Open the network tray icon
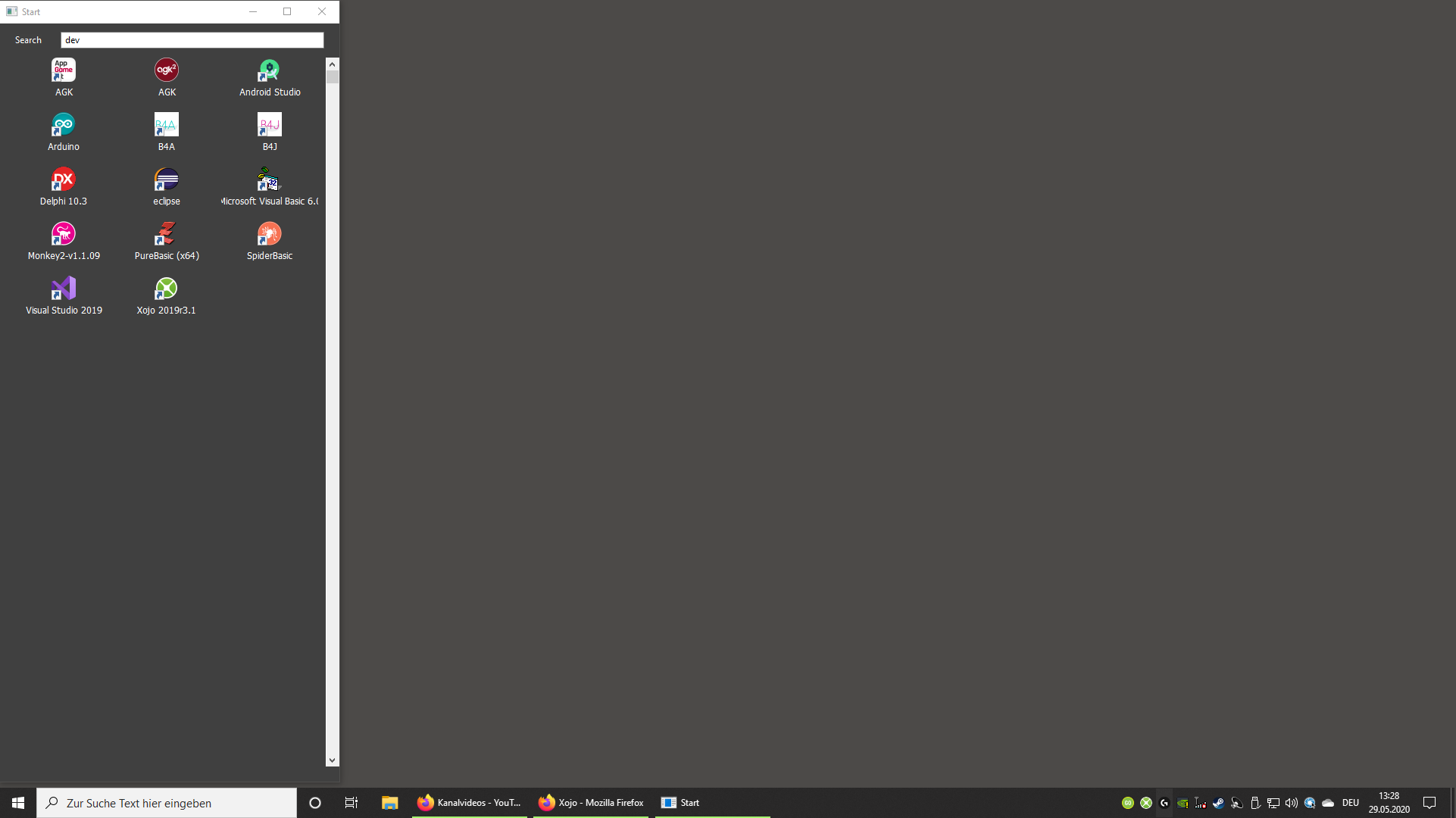This screenshot has height=818, width=1456. (x=1273, y=803)
